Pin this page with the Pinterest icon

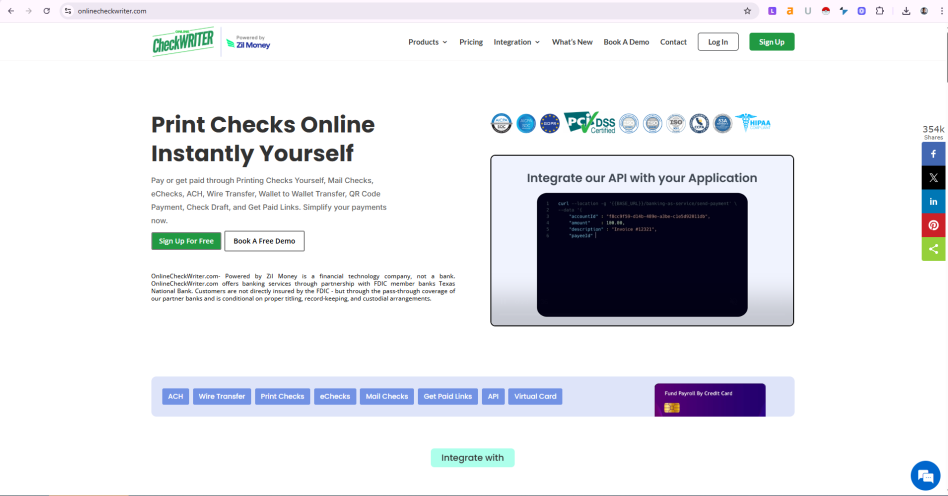933,225
